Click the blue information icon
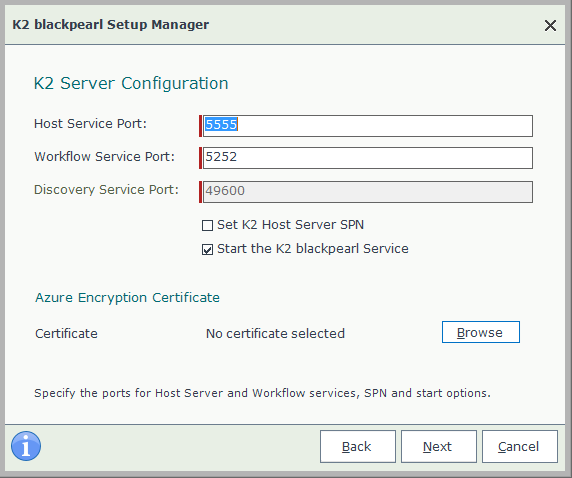Screen dimensions: 572x478 (26, 446)
